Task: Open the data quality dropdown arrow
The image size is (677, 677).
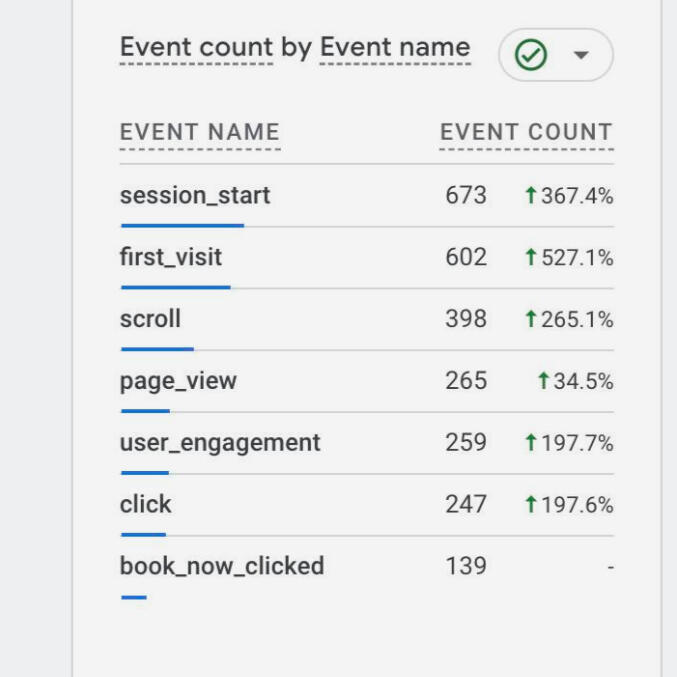Action: (x=581, y=55)
